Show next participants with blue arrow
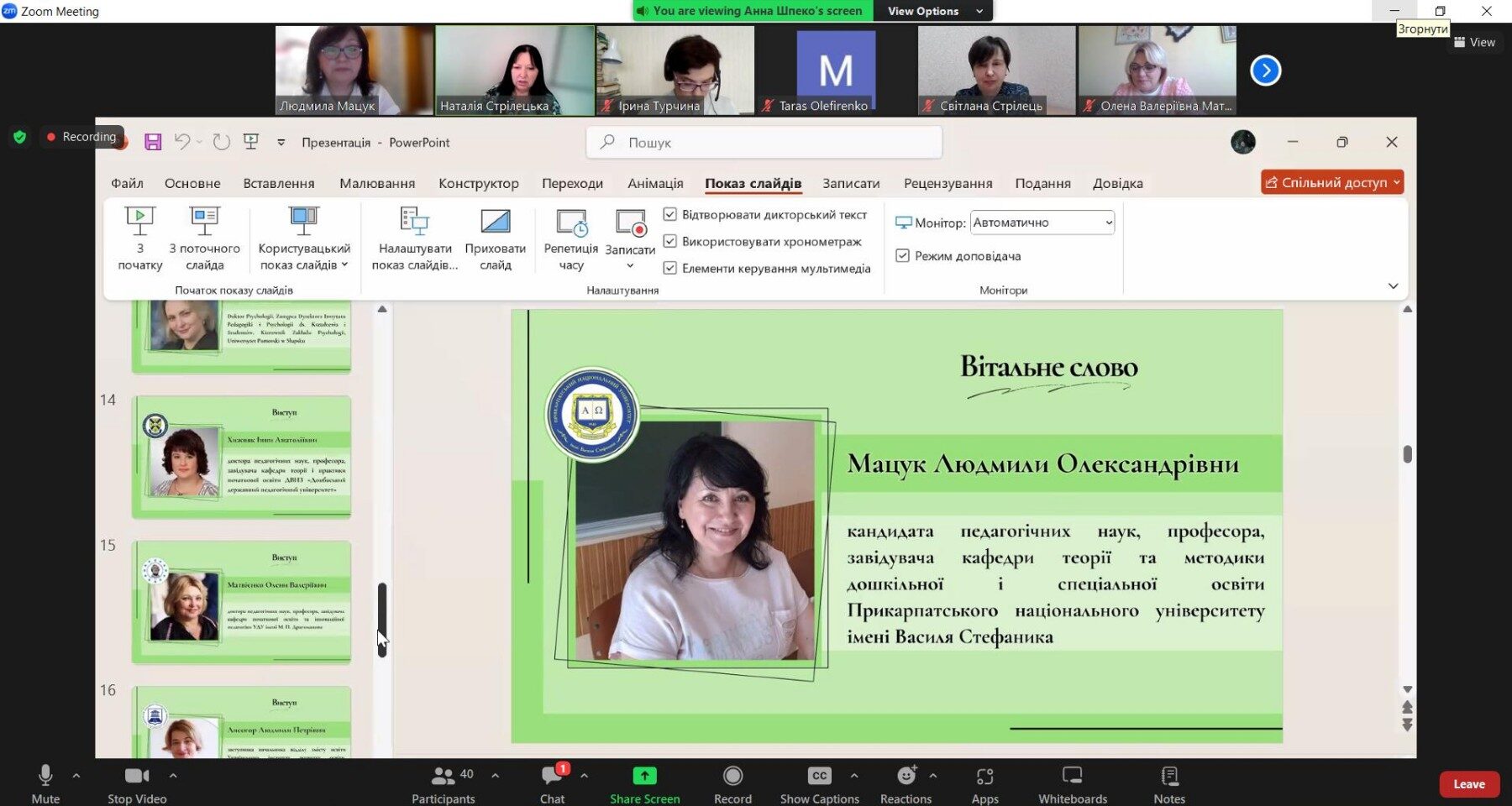Image resolution: width=1512 pixels, height=806 pixels. (1265, 71)
